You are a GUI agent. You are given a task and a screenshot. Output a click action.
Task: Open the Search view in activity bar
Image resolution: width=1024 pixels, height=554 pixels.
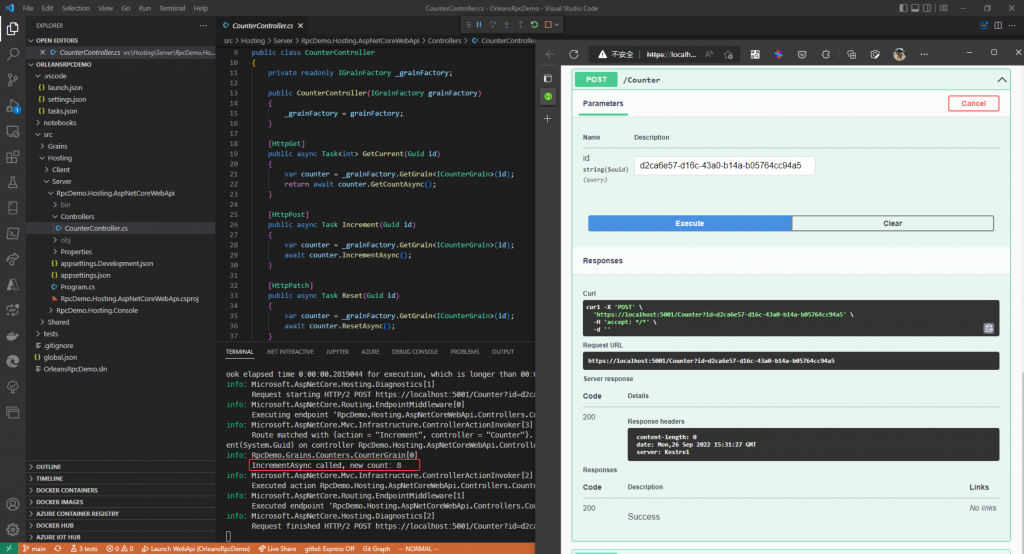click(x=13, y=53)
